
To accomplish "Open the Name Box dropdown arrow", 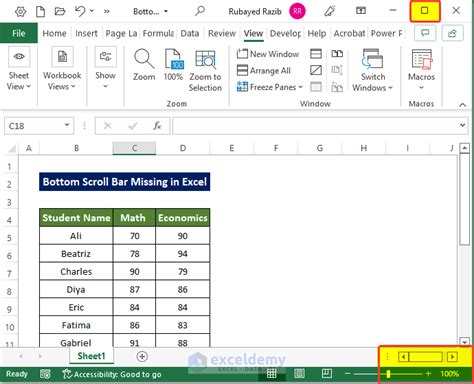I will click(x=67, y=125).
